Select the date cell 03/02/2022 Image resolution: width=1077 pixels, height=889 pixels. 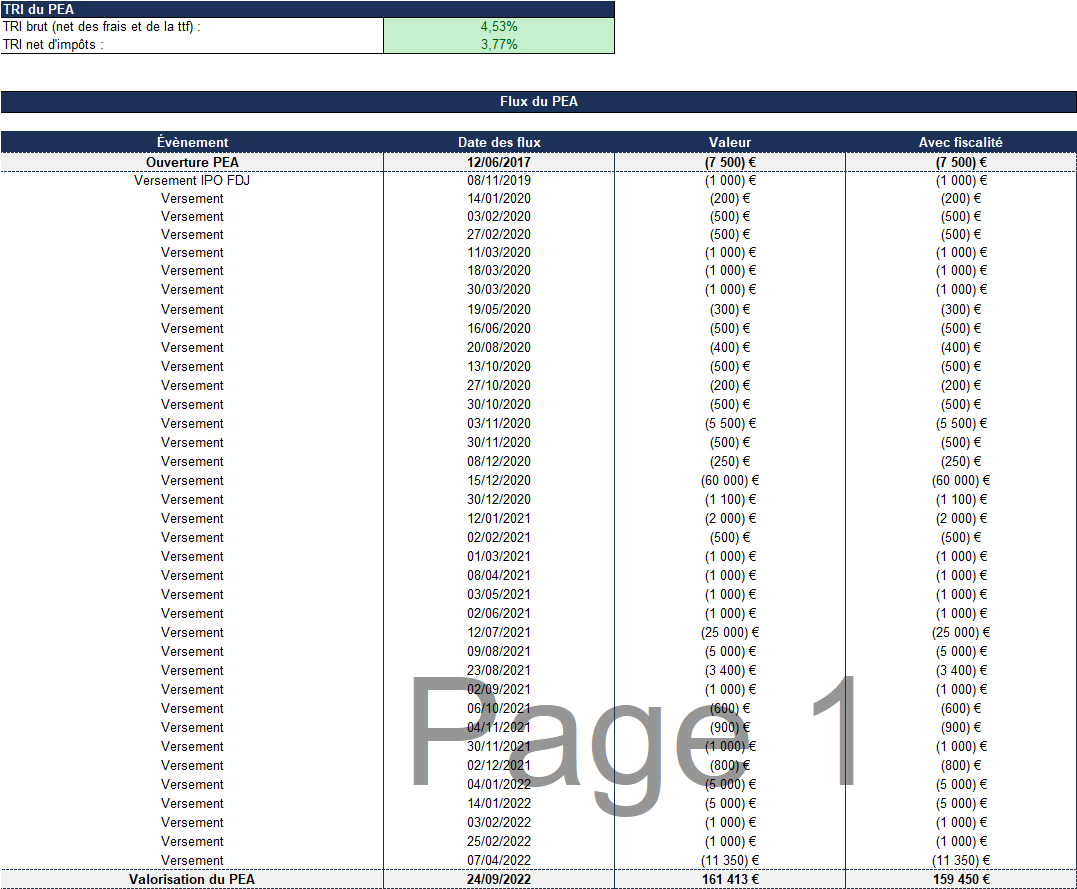click(x=499, y=823)
